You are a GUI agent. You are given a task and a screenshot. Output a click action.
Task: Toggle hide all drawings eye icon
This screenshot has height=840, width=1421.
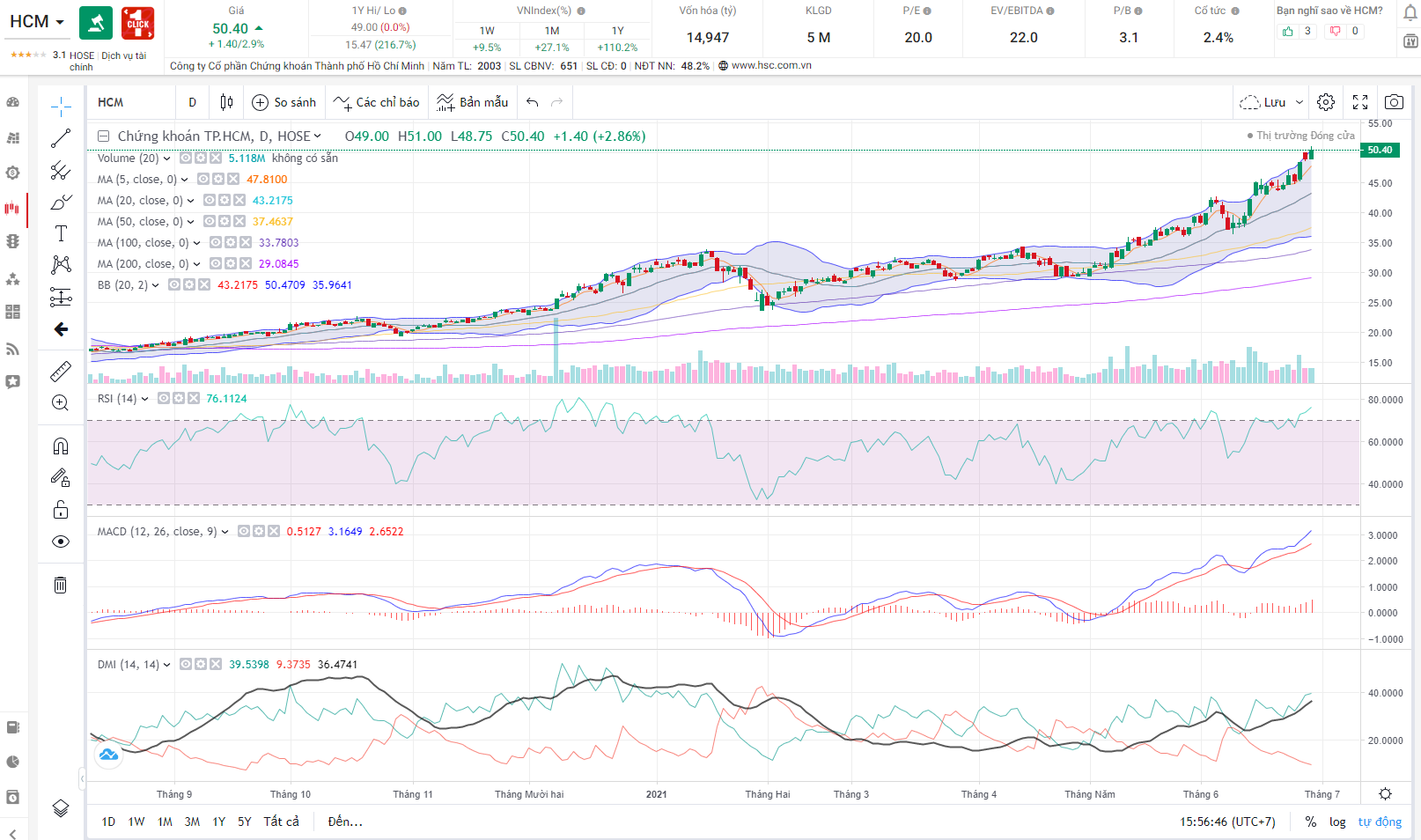pos(61,542)
